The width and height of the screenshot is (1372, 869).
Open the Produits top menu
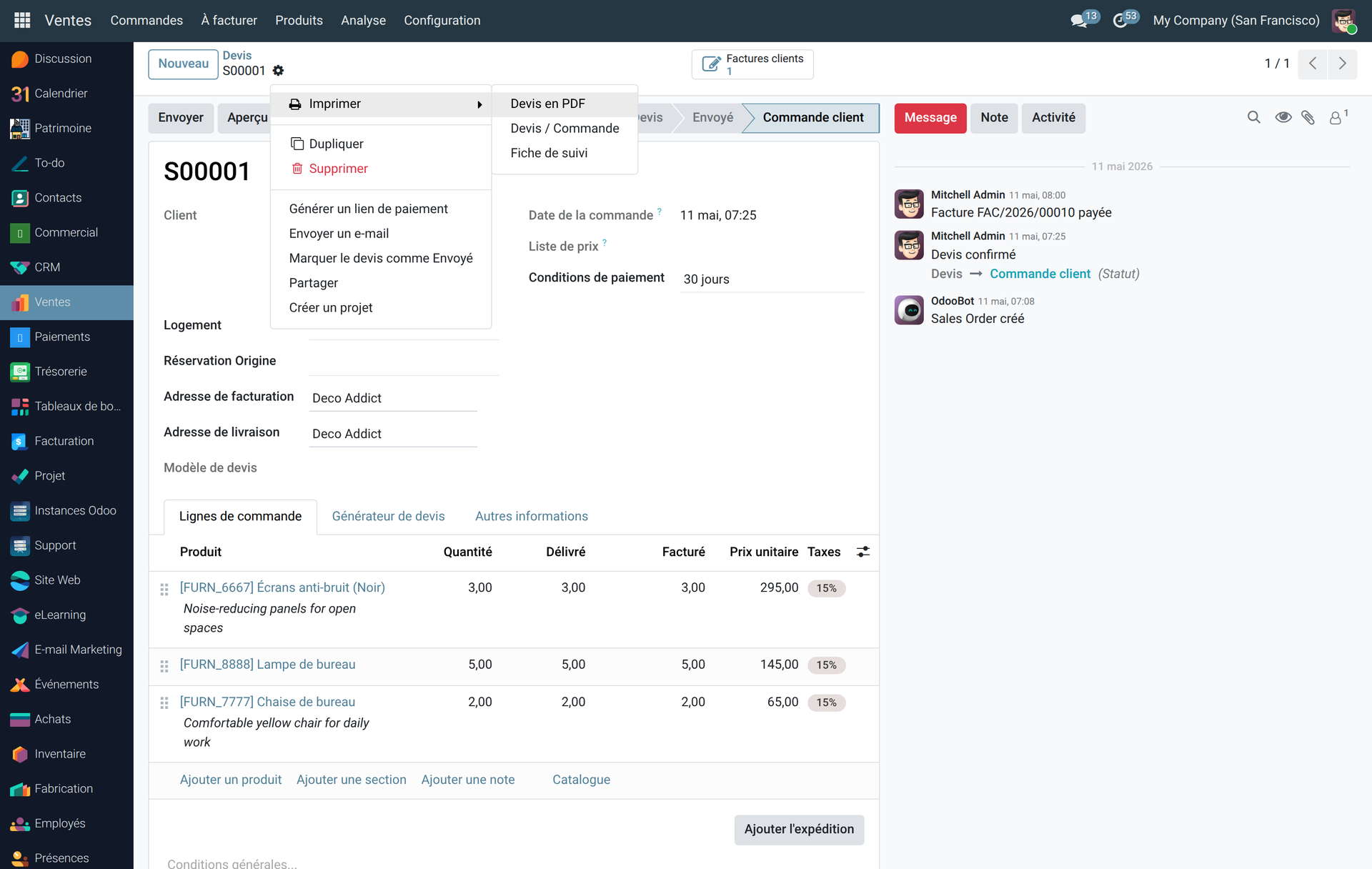(x=299, y=20)
